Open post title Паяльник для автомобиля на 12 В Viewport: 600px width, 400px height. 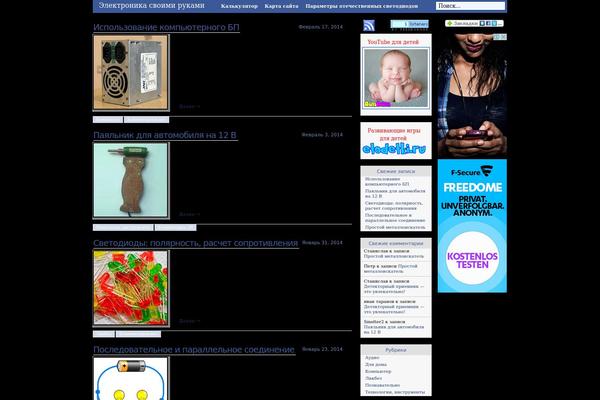[x=165, y=135]
